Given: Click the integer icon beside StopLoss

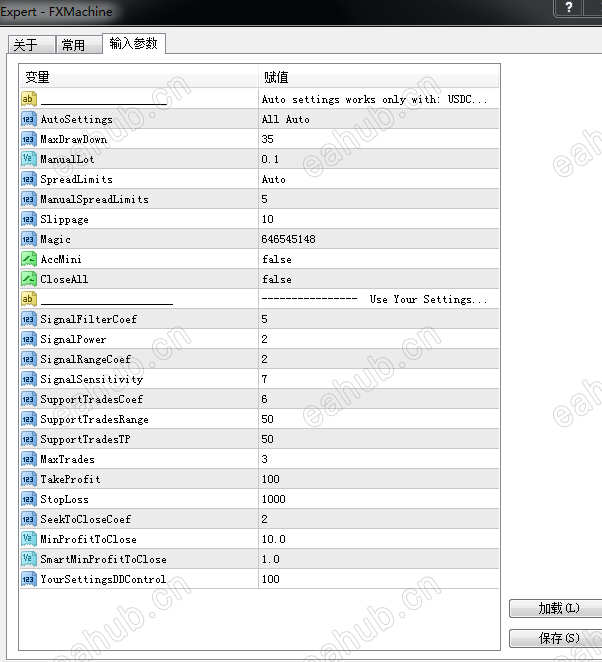Looking at the screenshot, I should pos(29,499).
